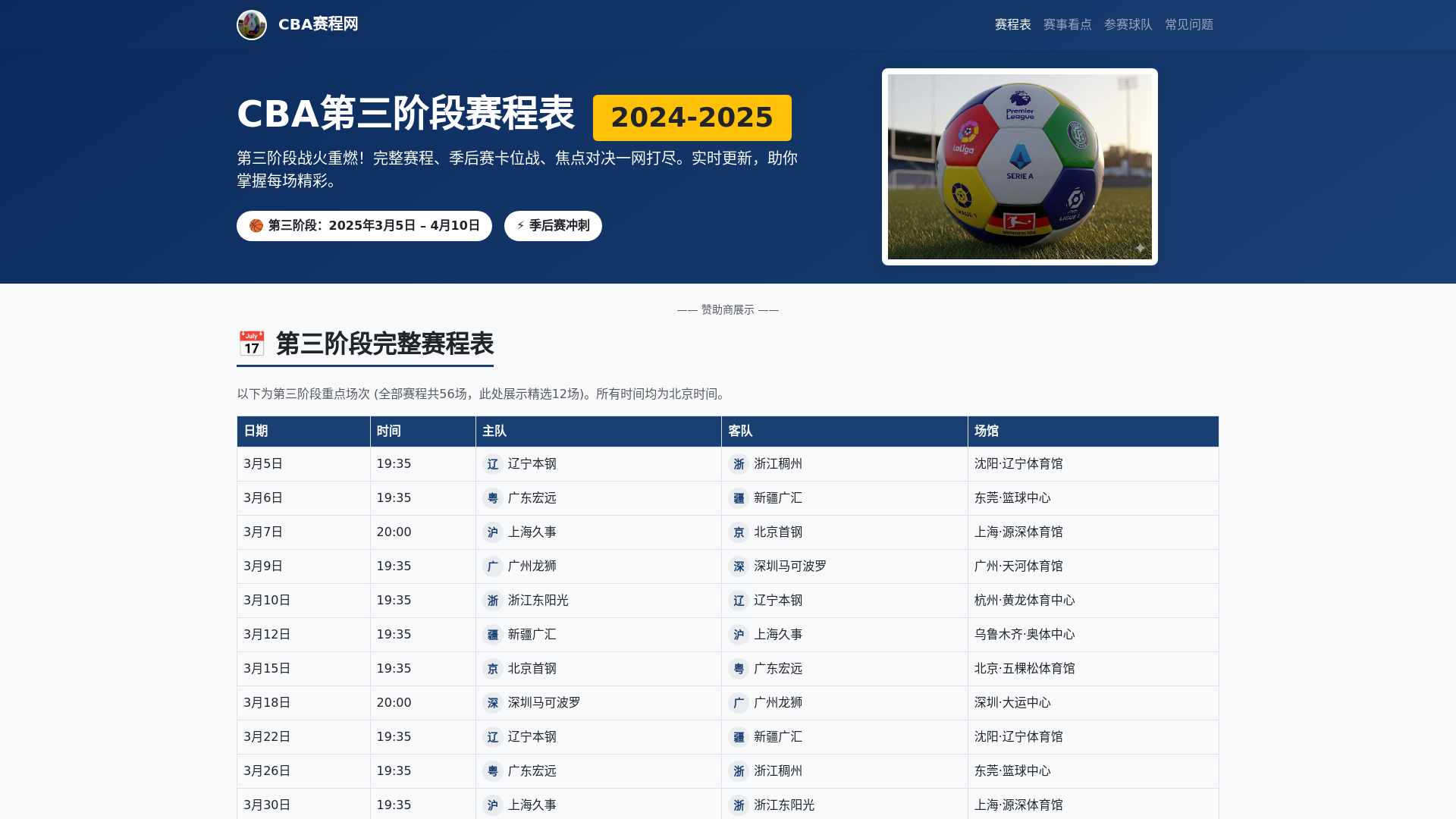This screenshot has width=1456, height=819.
Task: Click the 季后赛冲刺 pill
Action: point(553,226)
